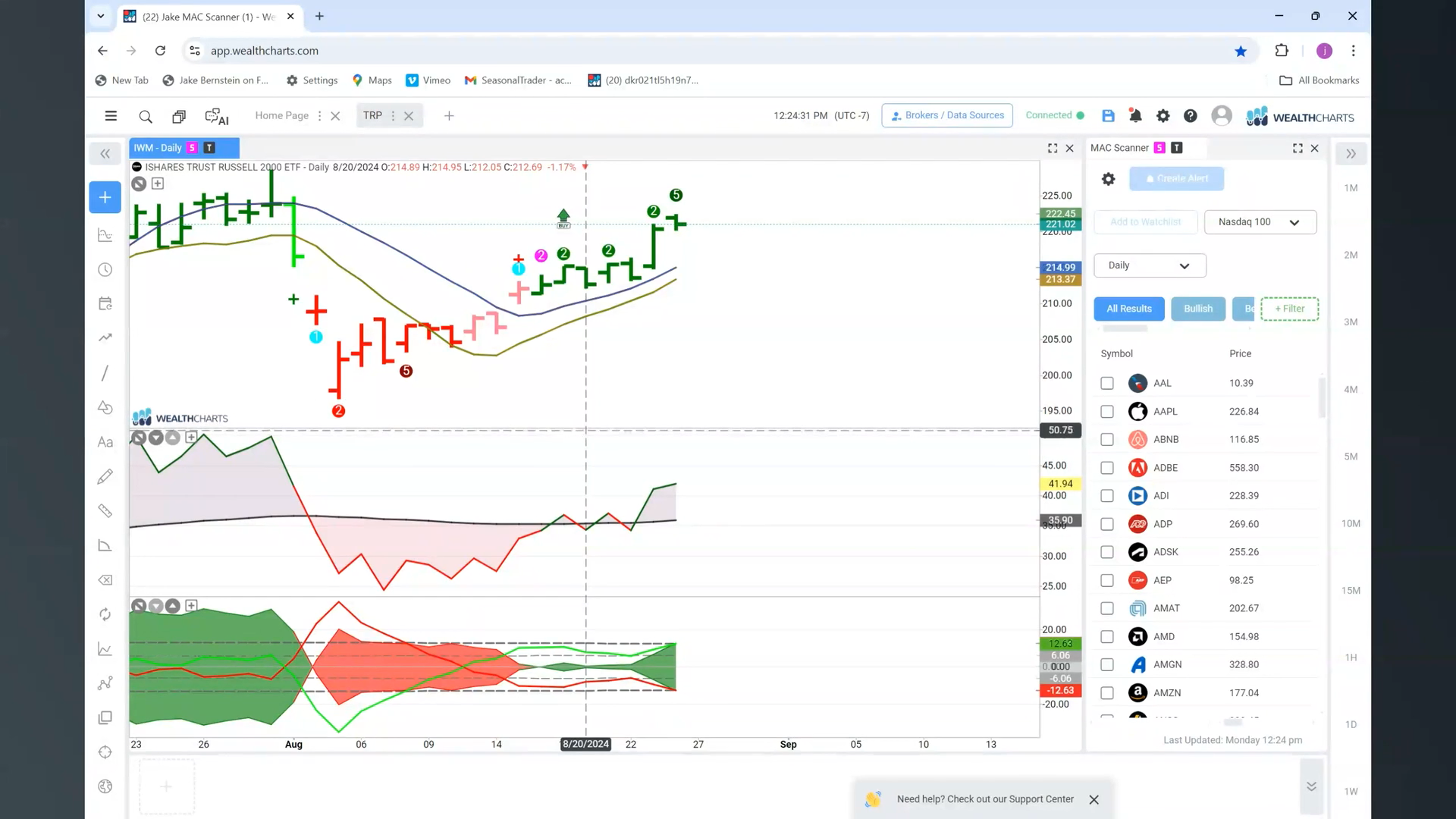
Task: Open the clock time tool in sidebar
Action: pyautogui.click(x=105, y=270)
